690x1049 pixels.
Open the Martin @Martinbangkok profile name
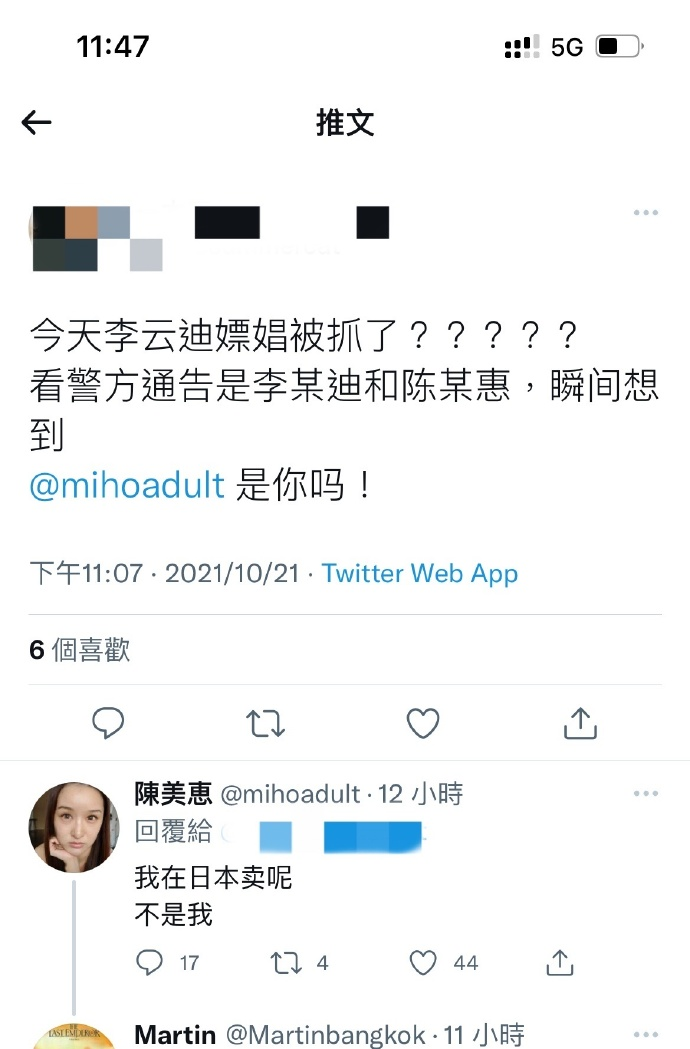(280, 1034)
